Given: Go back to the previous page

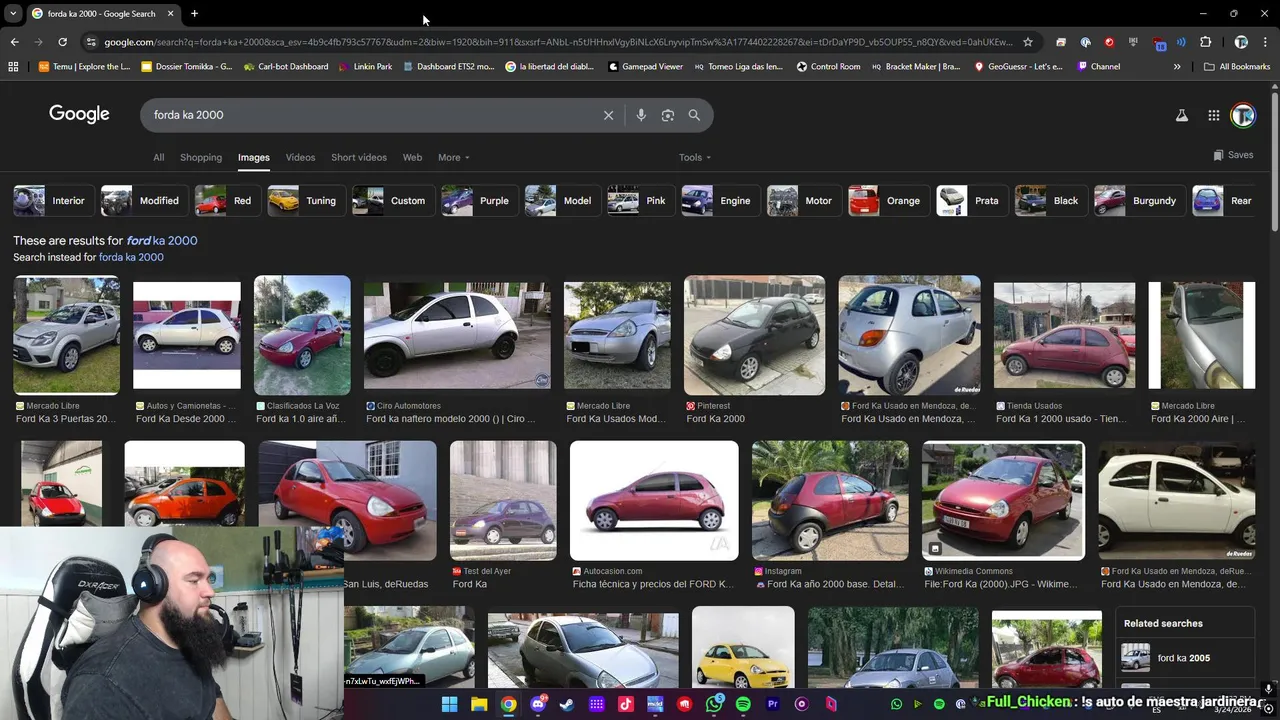Looking at the screenshot, I should [x=14, y=42].
